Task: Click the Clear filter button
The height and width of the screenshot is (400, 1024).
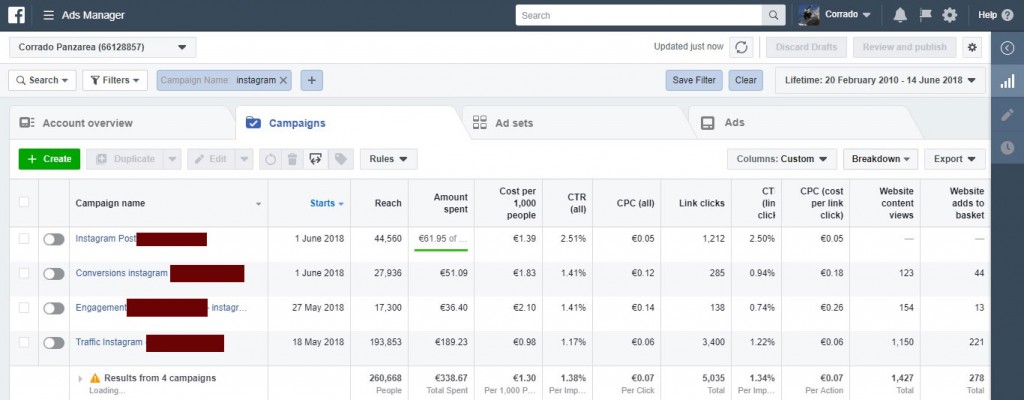Action: (745, 80)
